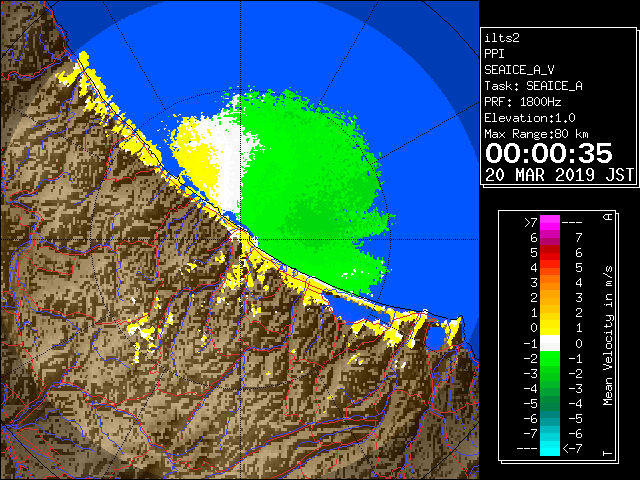Click the "T" marker at legend bottom
This screenshot has width=640, height=480.
point(608,453)
